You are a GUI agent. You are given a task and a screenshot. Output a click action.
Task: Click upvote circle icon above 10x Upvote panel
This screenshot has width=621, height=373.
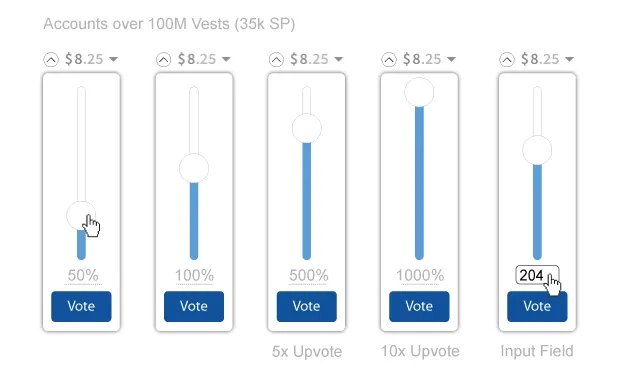[x=389, y=60]
